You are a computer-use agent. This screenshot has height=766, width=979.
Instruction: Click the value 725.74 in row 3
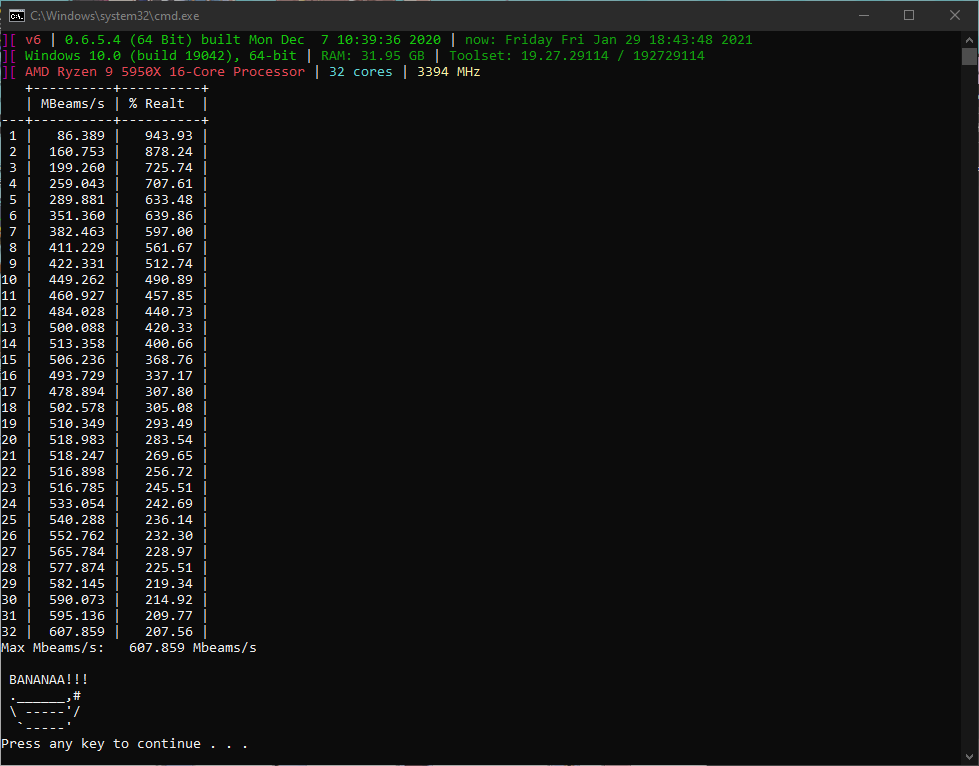click(x=169, y=168)
